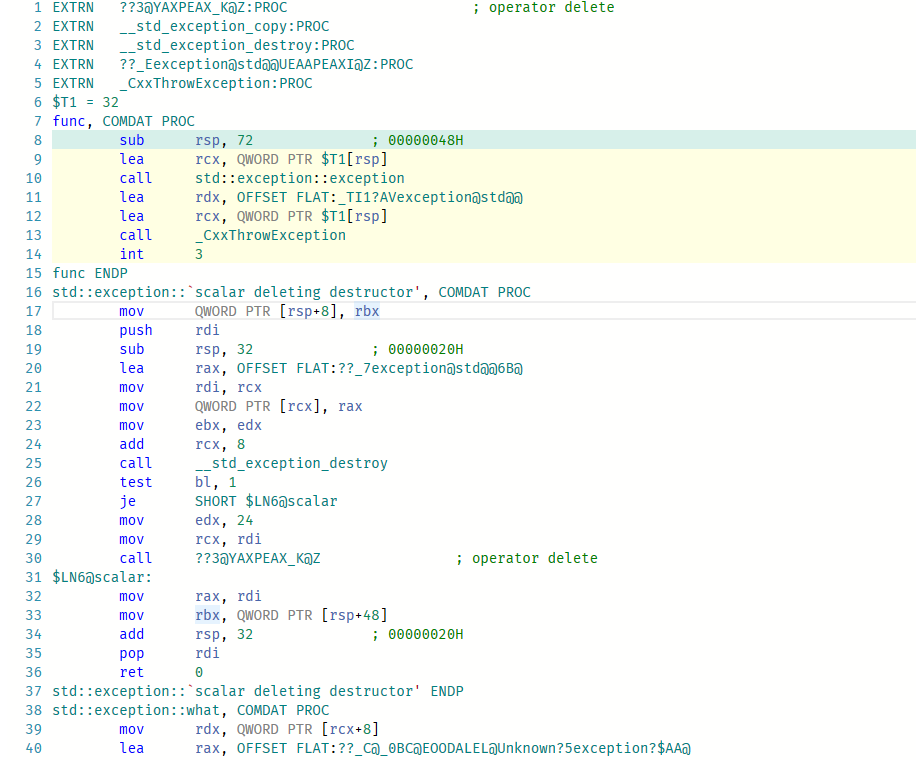
Task: Click highlighted 'rbx' on line 33
Action: (207, 615)
